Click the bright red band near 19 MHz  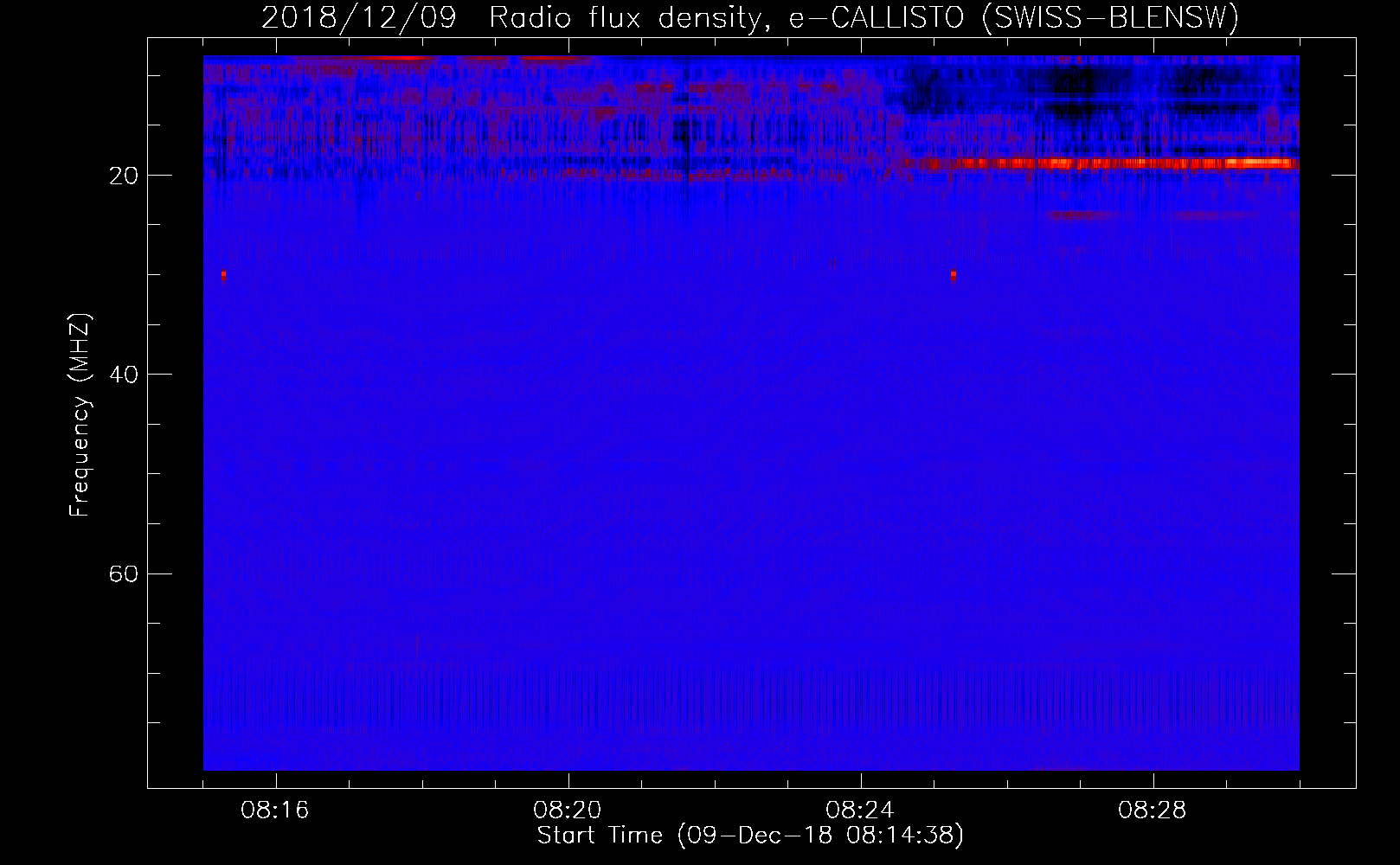click(x=1099, y=163)
